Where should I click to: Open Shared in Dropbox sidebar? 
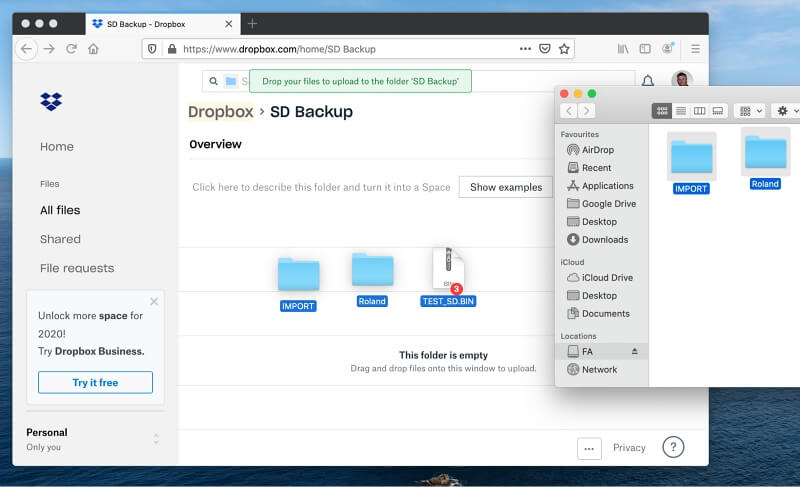(x=60, y=239)
